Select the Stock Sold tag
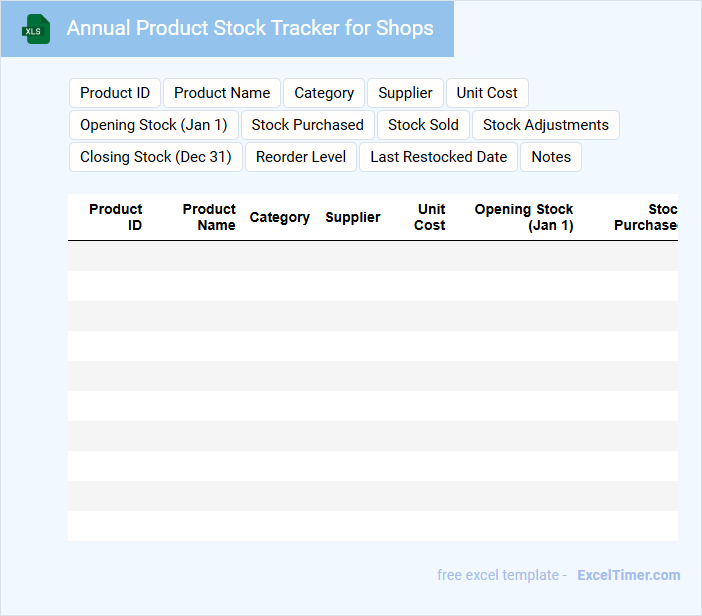702x616 pixels. (x=423, y=125)
